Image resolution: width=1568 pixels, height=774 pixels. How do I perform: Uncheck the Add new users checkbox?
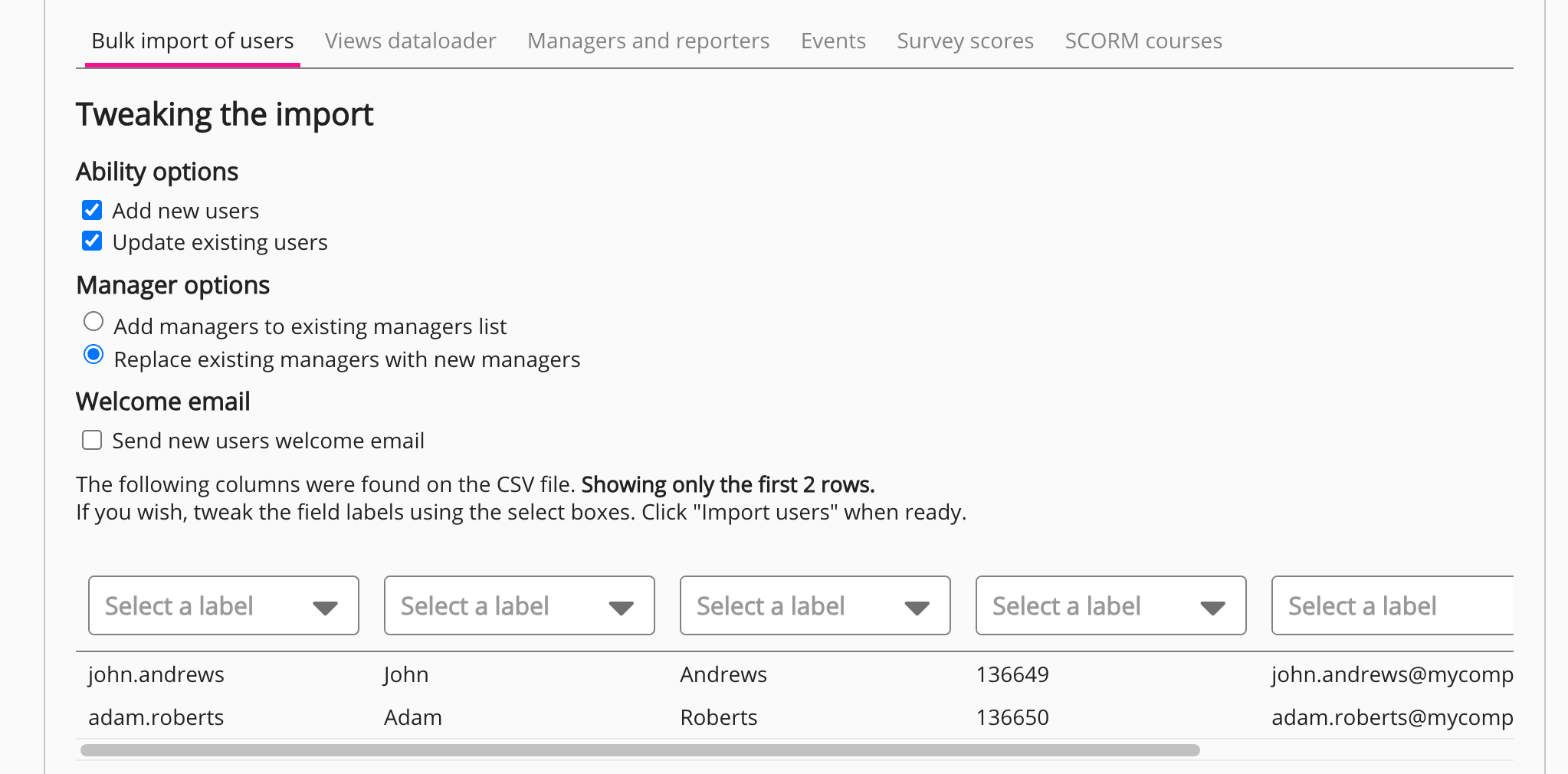tap(92, 210)
